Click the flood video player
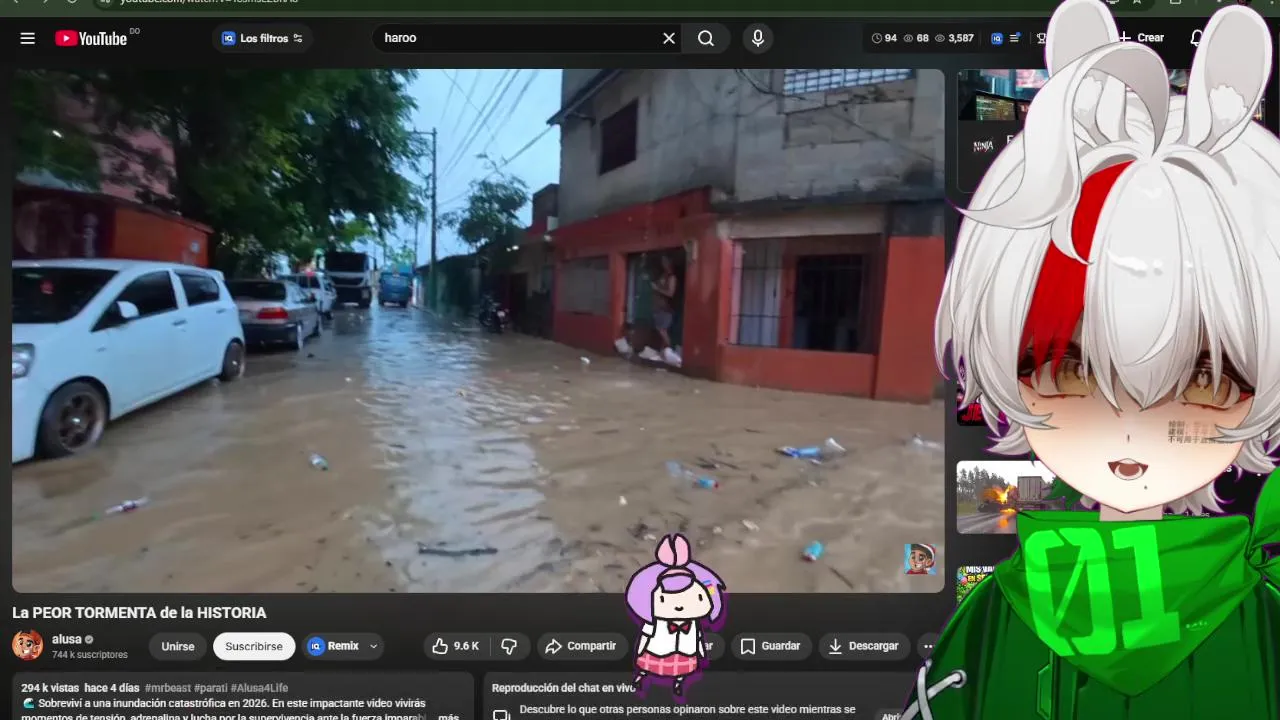1280x720 pixels. [478, 330]
